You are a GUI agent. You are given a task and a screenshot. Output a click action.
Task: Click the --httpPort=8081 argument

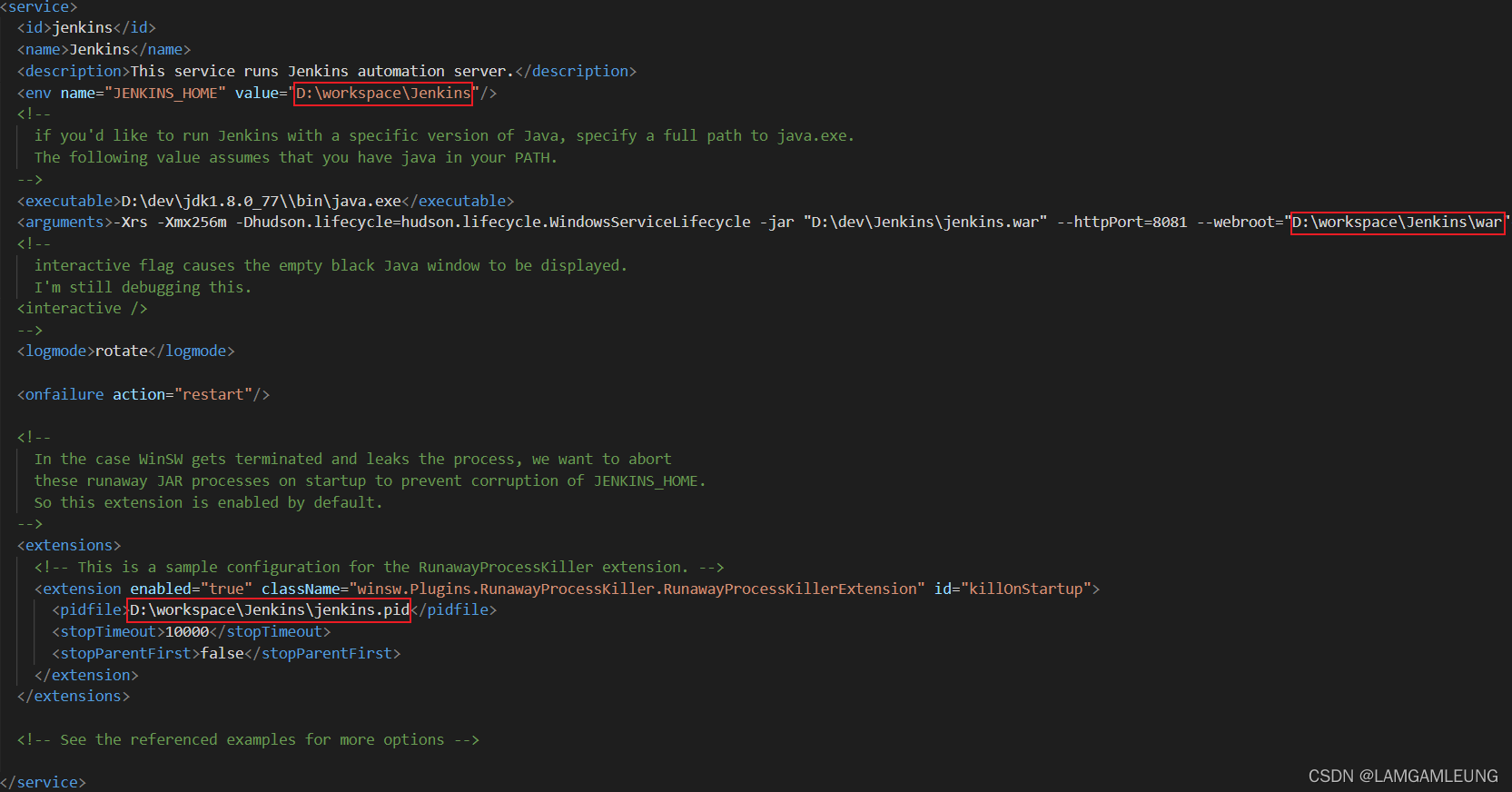coord(1122,223)
